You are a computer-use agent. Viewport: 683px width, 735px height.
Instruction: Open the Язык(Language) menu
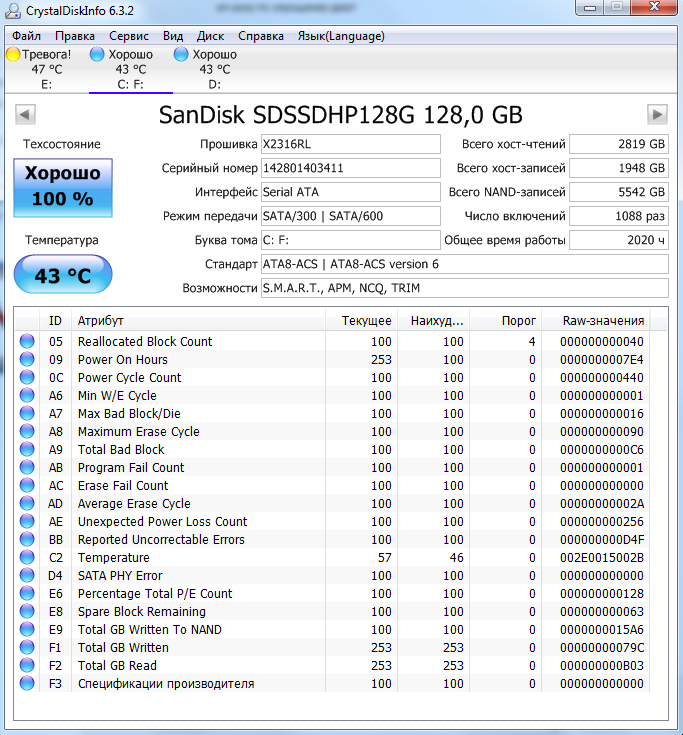point(340,36)
